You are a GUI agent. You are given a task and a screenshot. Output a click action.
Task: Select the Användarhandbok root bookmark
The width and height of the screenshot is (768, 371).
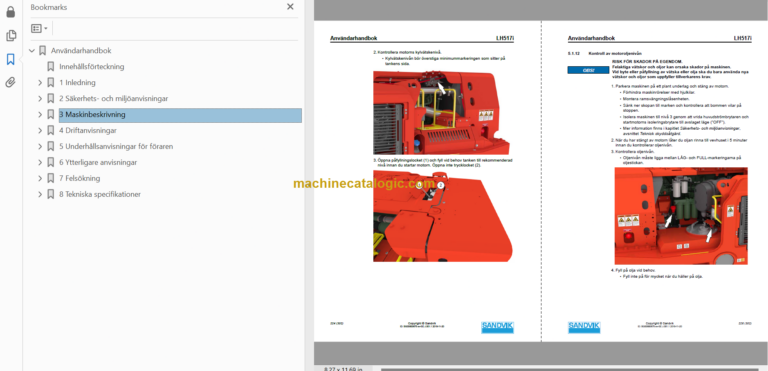[x=81, y=50]
